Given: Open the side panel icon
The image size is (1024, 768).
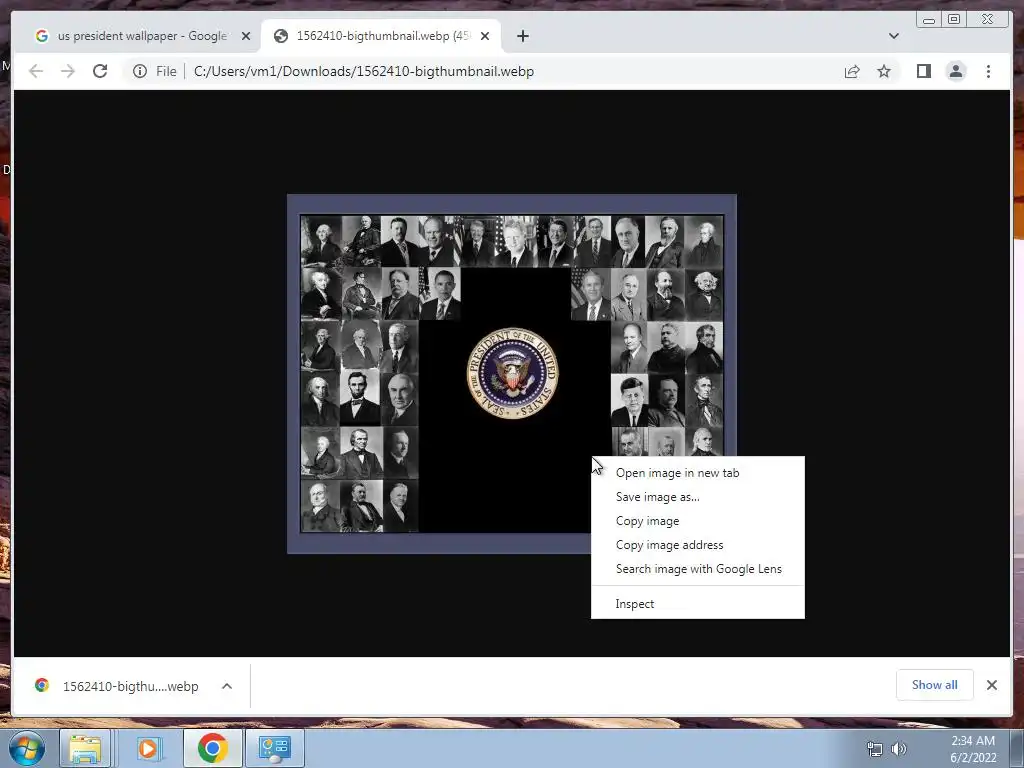Looking at the screenshot, I should [923, 71].
